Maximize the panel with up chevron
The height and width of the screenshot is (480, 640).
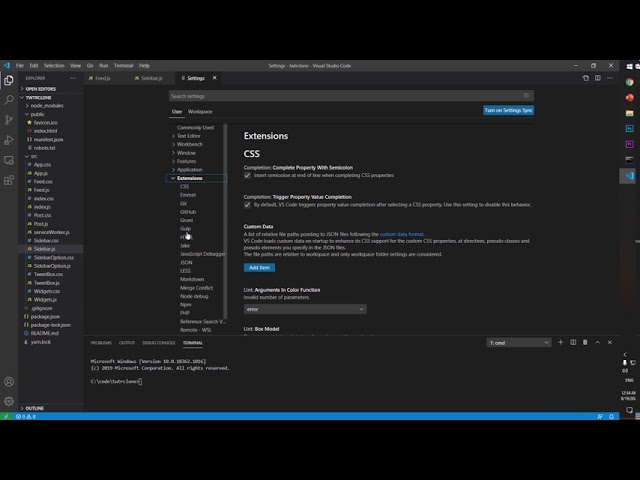point(598,342)
